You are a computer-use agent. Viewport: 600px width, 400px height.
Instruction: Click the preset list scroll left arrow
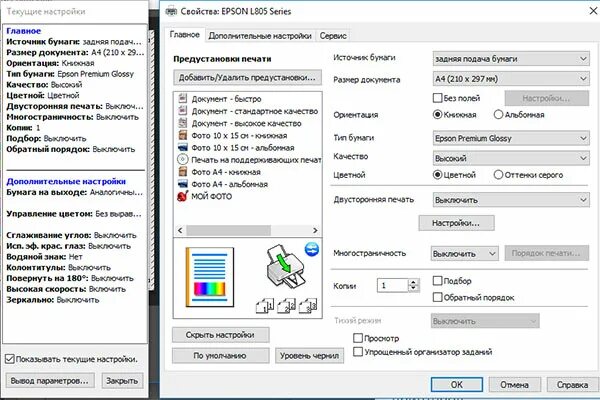(x=180, y=230)
